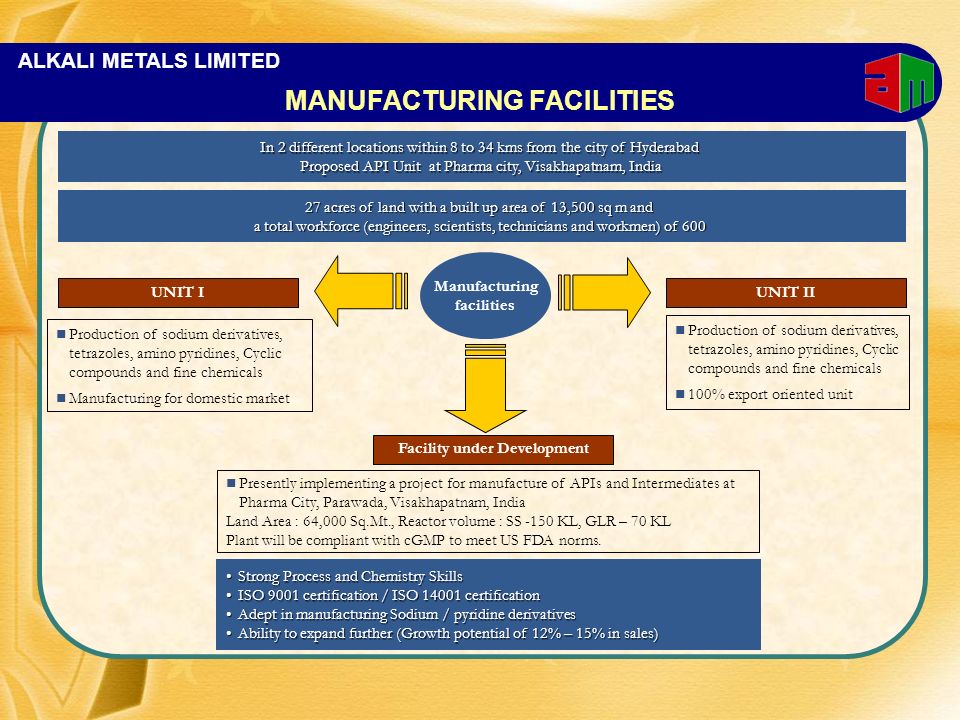Click 'Land Area : 64,000 Sq.Mt.' line
This screenshot has height=720, width=960.
[448, 522]
